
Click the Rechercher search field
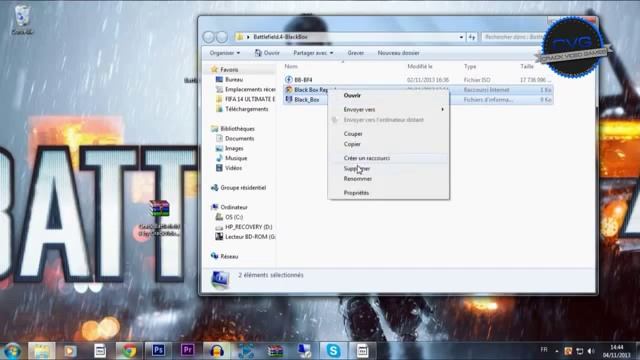(513, 37)
